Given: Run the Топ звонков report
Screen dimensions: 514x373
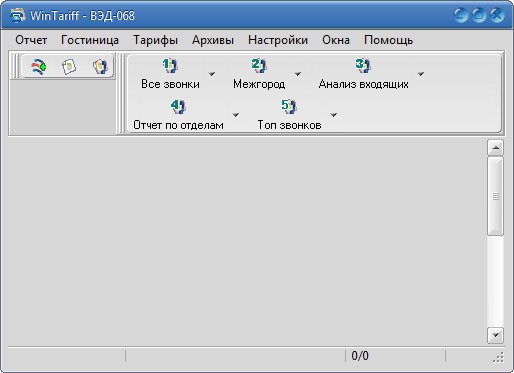Looking at the screenshot, I should tap(289, 115).
